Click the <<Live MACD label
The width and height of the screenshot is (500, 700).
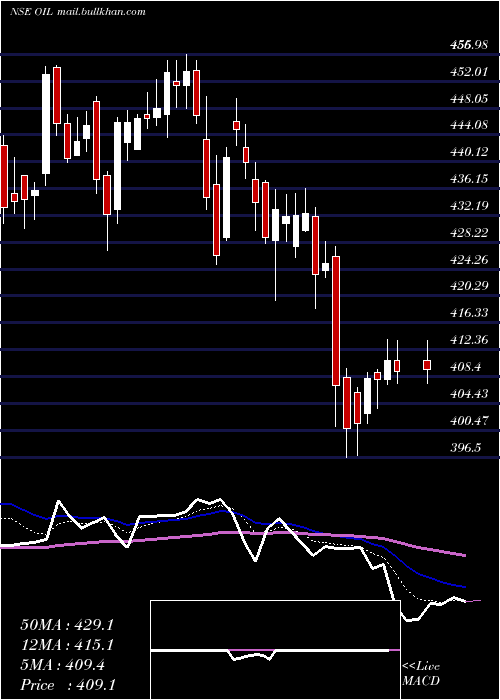pos(421,673)
